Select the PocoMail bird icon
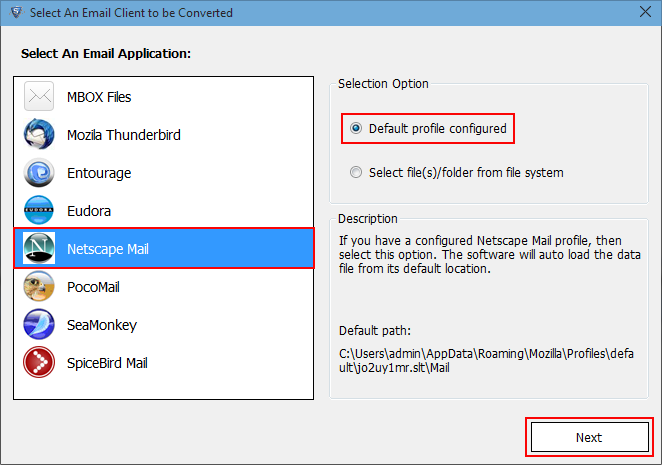The height and width of the screenshot is (465, 662). coord(39,286)
